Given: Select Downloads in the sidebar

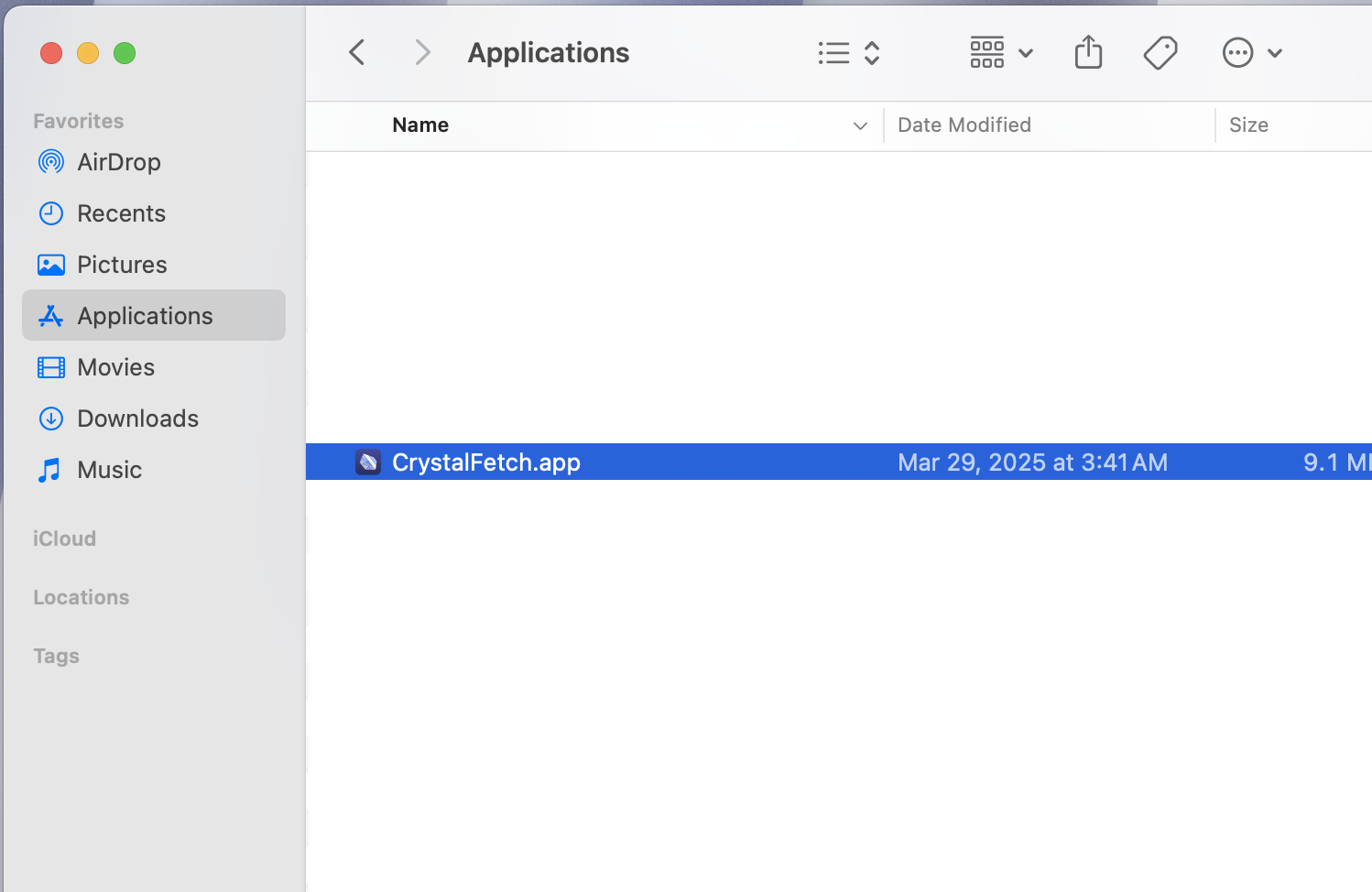Looking at the screenshot, I should coord(138,419).
